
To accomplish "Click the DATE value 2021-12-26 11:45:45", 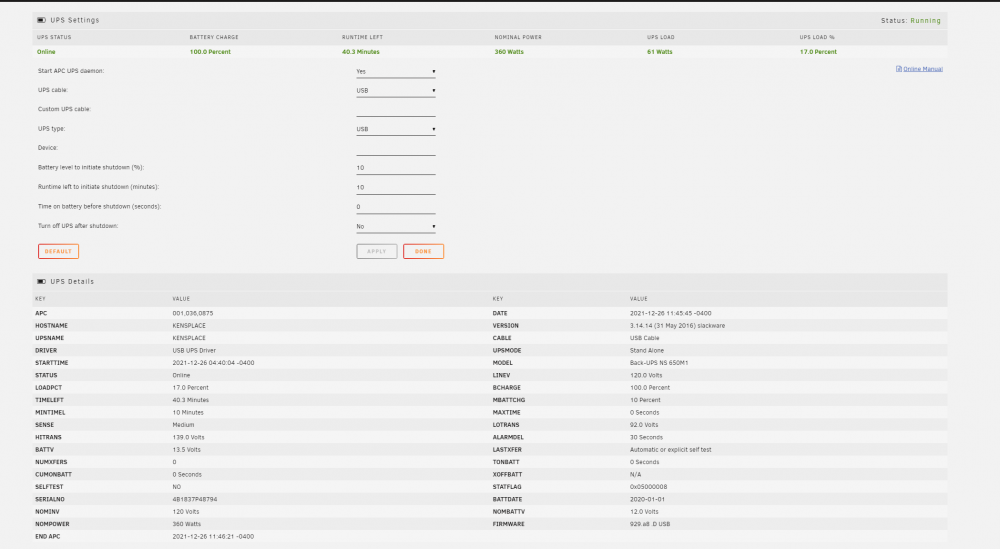I will coord(670,313).
